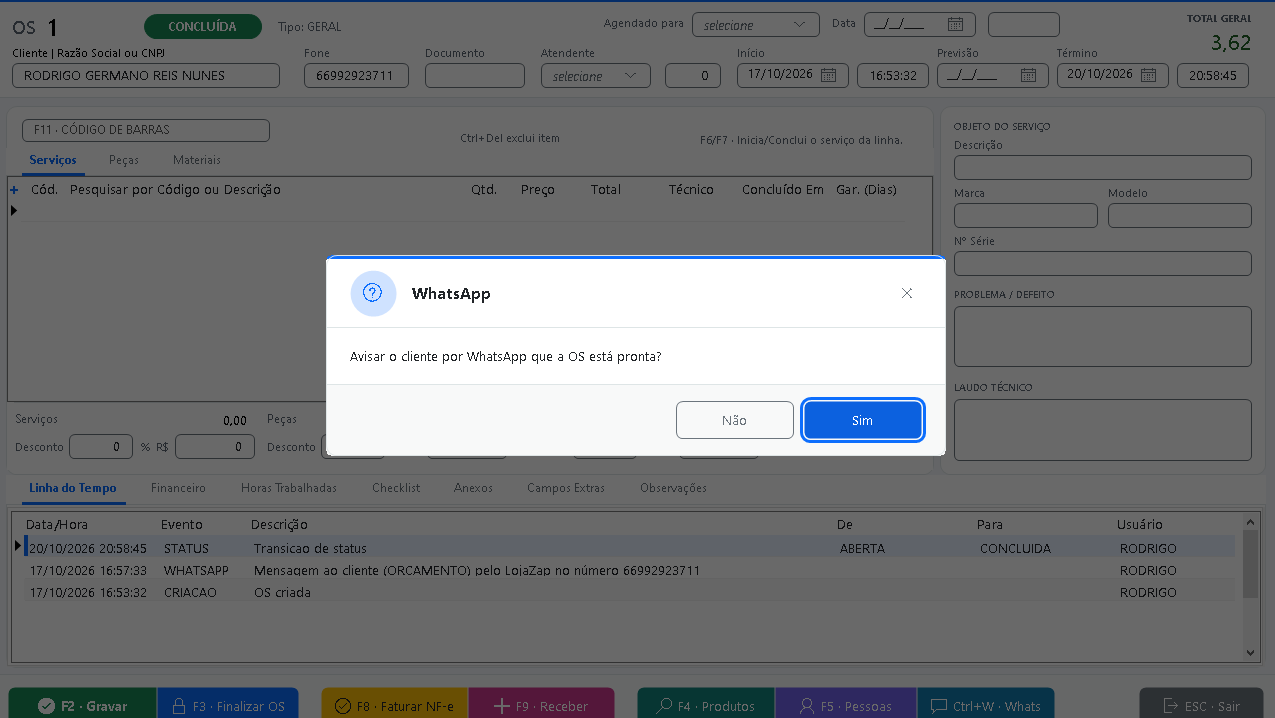Open the Observações tab
This screenshot has width=1275, height=718.
click(x=673, y=488)
